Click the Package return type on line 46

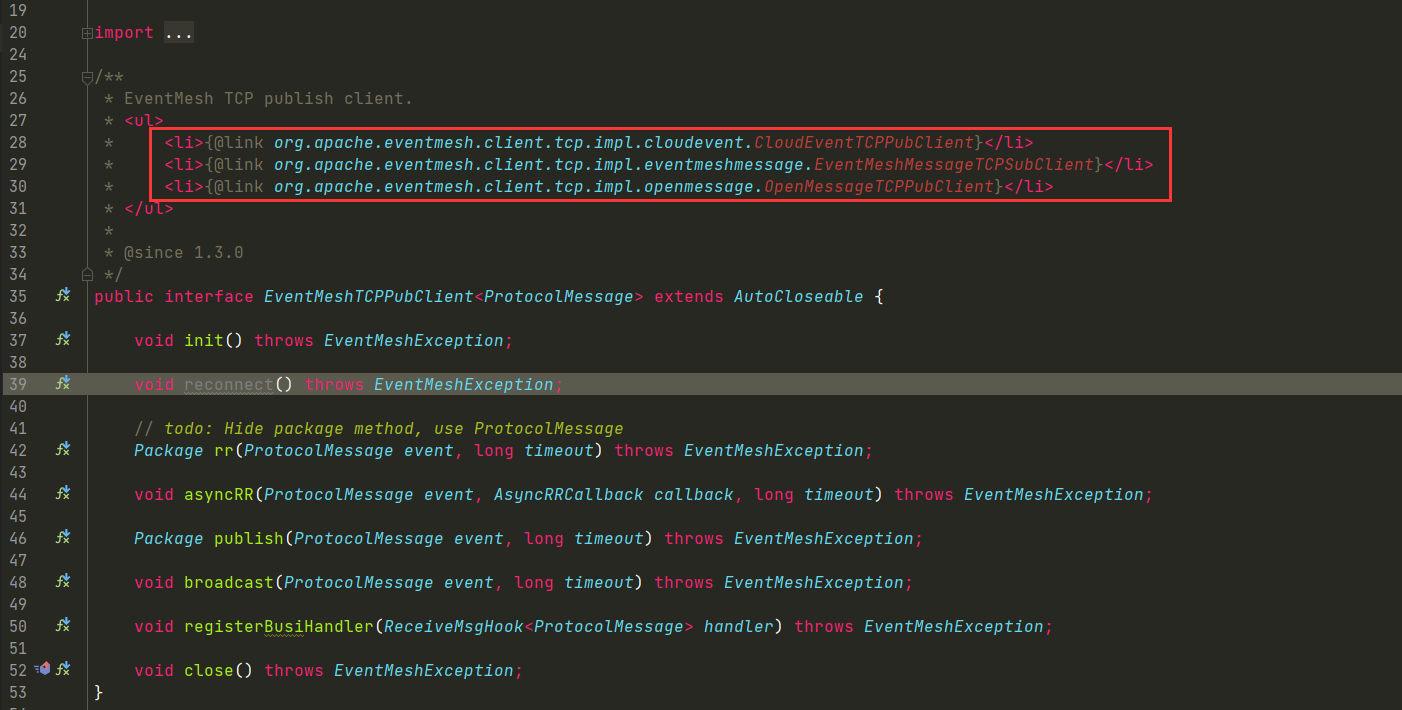pyautogui.click(x=169, y=538)
